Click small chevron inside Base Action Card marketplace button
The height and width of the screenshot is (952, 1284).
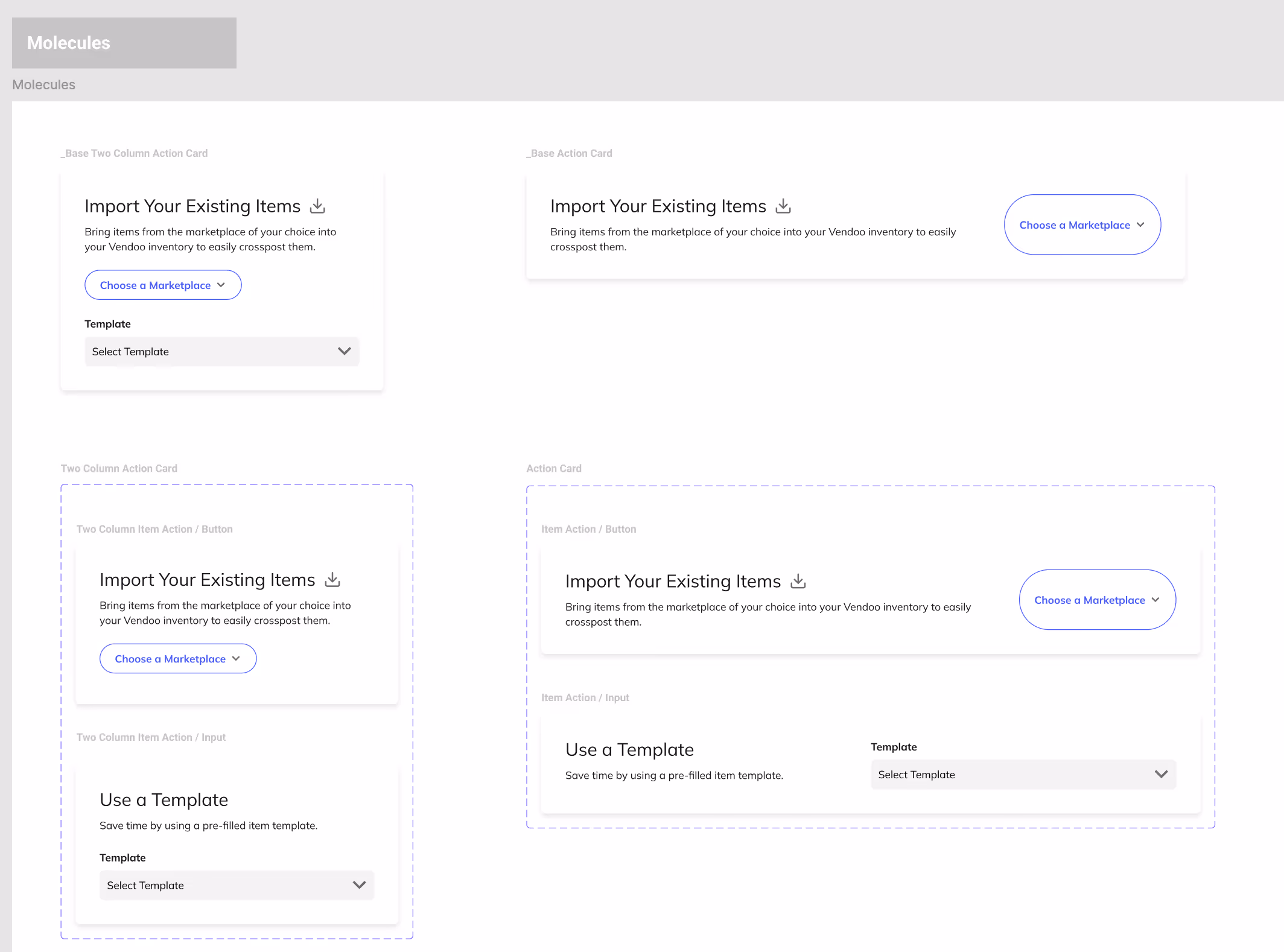click(1140, 225)
